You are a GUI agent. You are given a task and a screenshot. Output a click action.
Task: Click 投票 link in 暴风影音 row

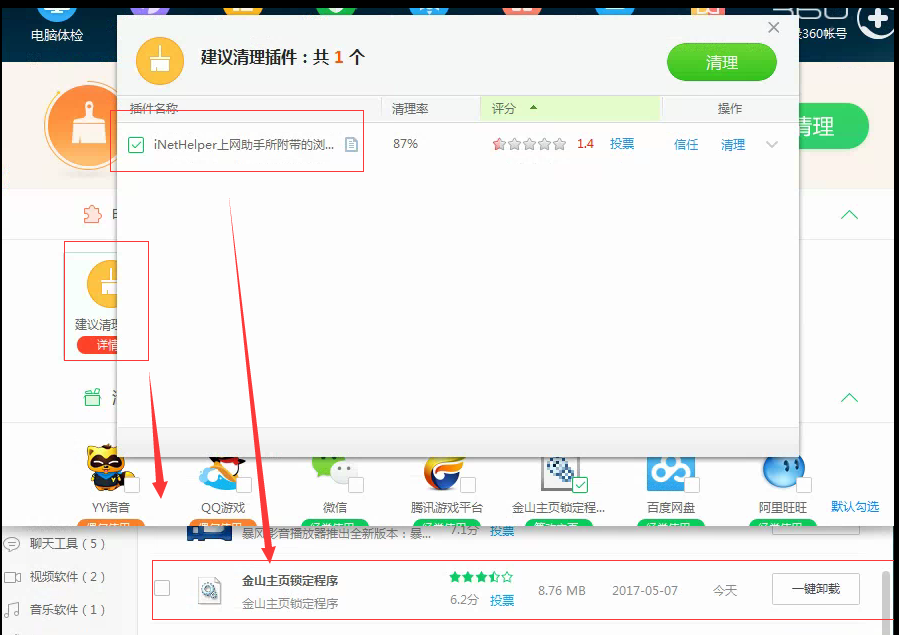(502, 531)
